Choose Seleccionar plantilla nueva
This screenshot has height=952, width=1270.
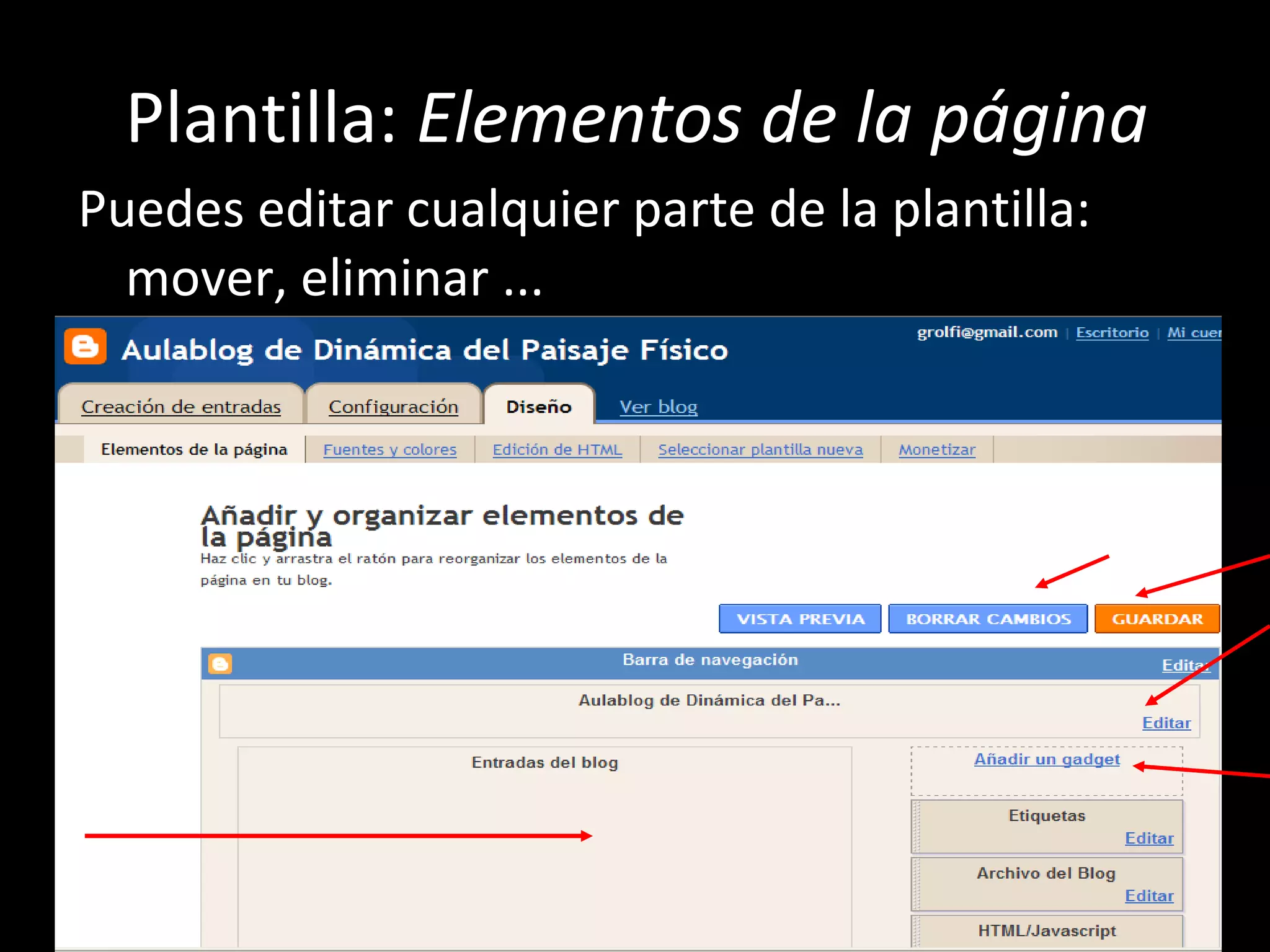(x=760, y=449)
